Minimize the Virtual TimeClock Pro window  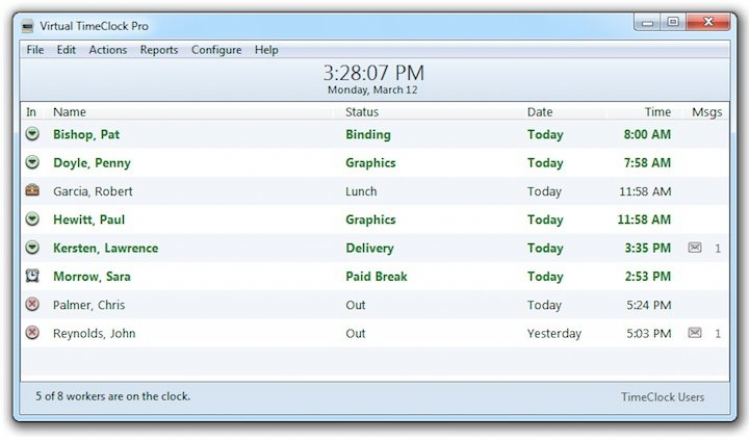[x=648, y=22]
